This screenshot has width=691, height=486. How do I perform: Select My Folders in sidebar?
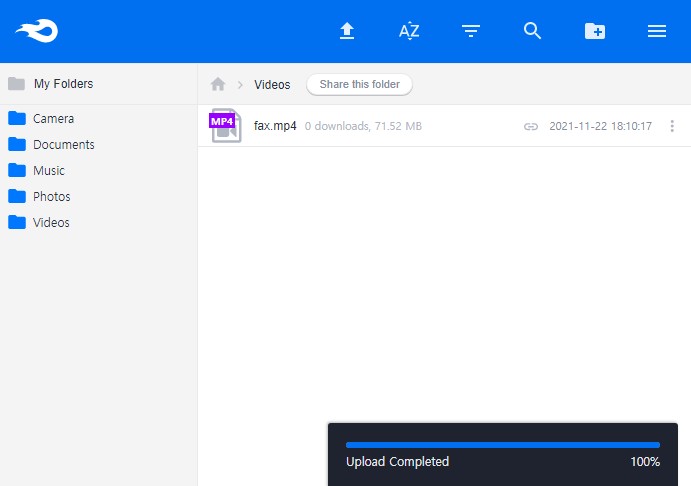click(x=63, y=84)
